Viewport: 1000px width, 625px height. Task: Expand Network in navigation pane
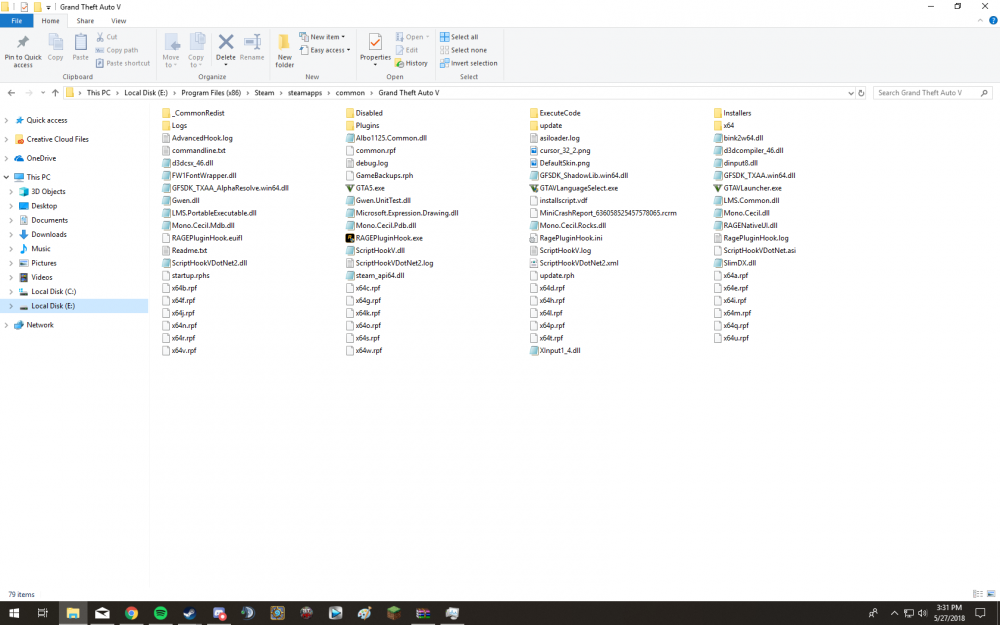(x=6, y=325)
